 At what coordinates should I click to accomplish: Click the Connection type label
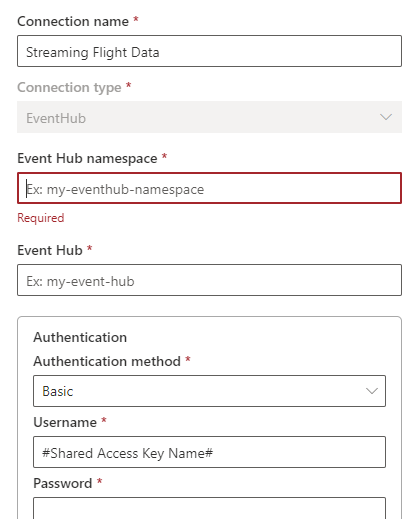pyautogui.click(x=69, y=88)
